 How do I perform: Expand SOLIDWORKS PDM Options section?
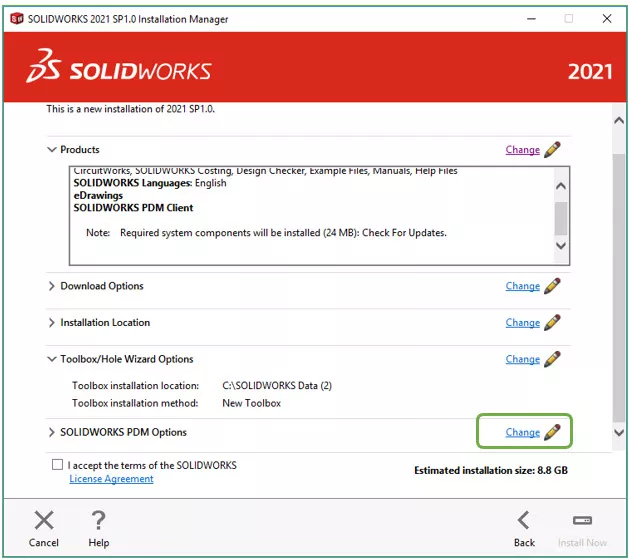[52, 433]
